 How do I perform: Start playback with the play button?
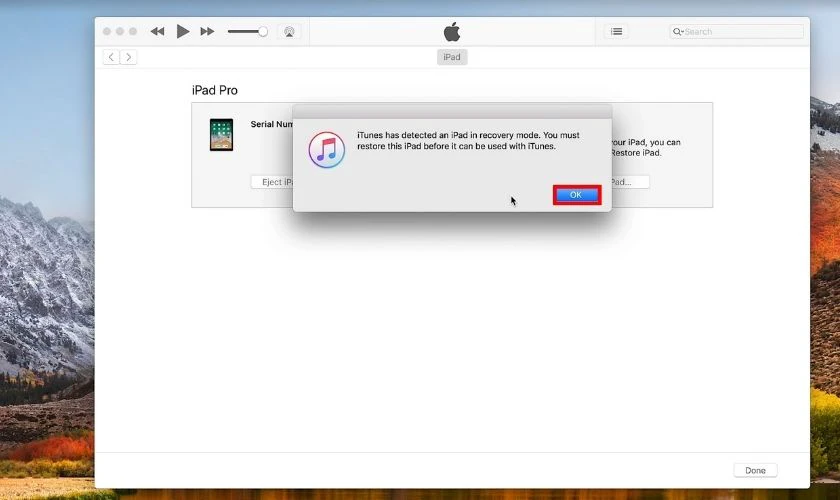(x=183, y=32)
